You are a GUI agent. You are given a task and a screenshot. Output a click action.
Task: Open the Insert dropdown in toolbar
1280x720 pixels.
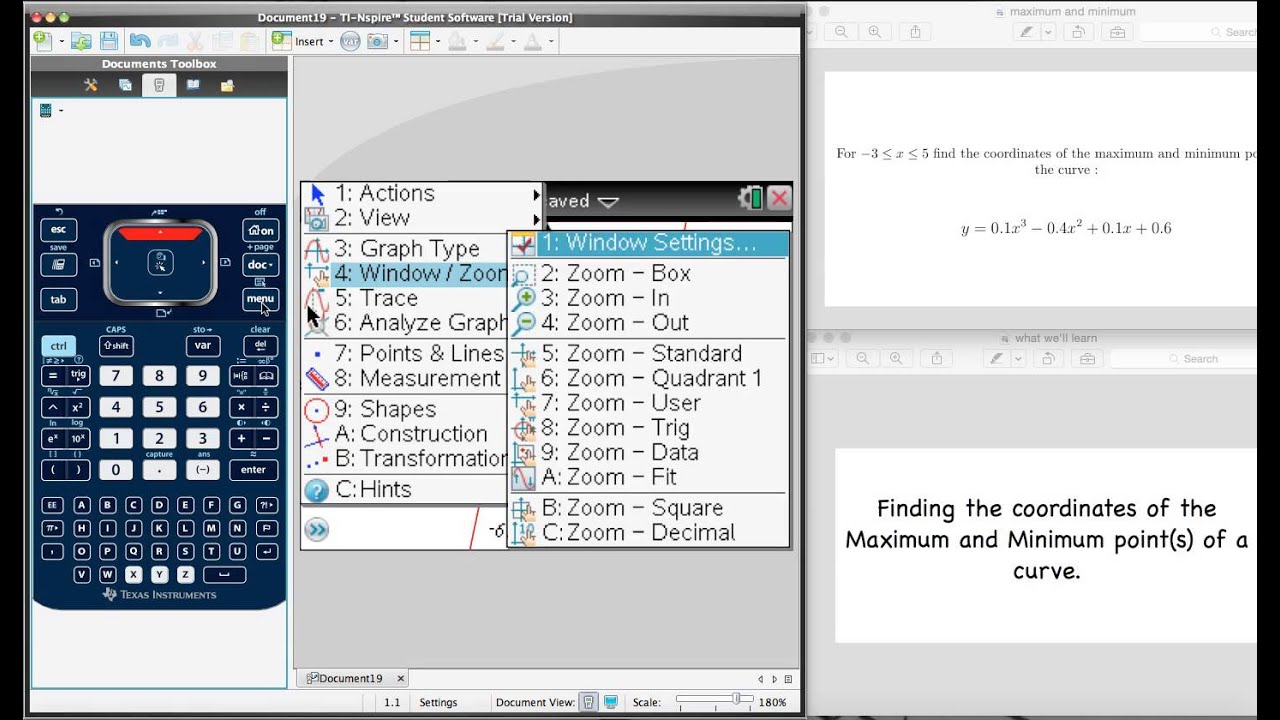(303, 41)
